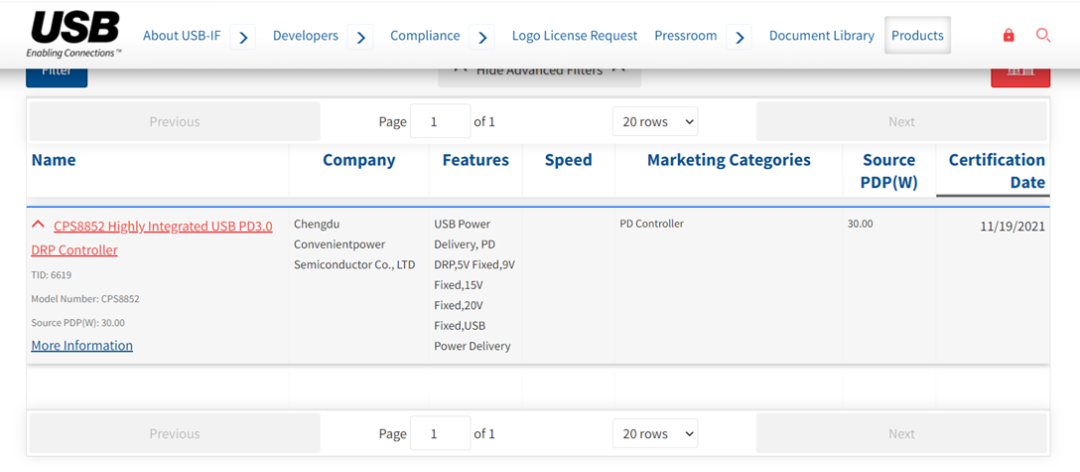
Task: Select the Products menu item
Action: coord(917,35)
